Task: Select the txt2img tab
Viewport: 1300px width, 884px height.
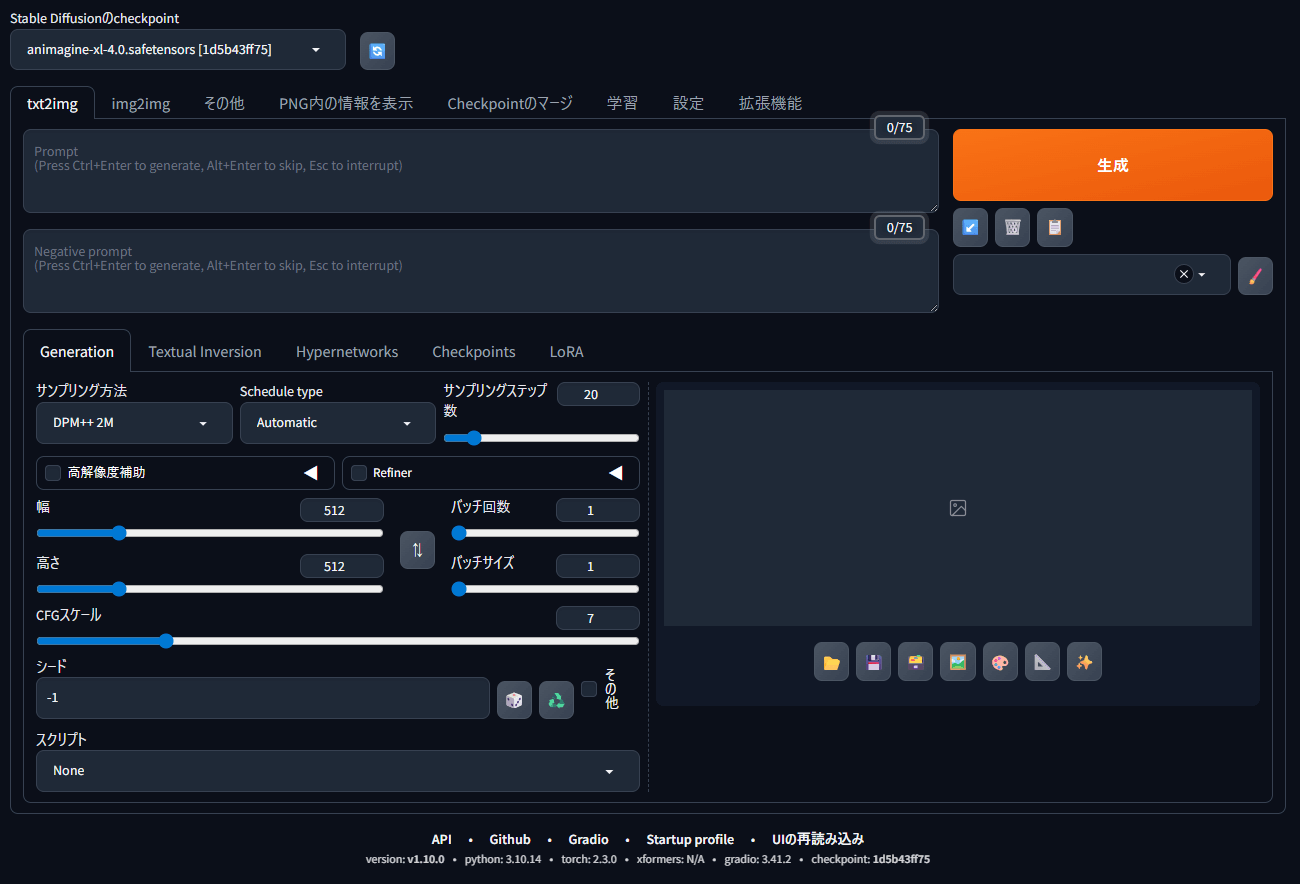Action: coord(52,103)
